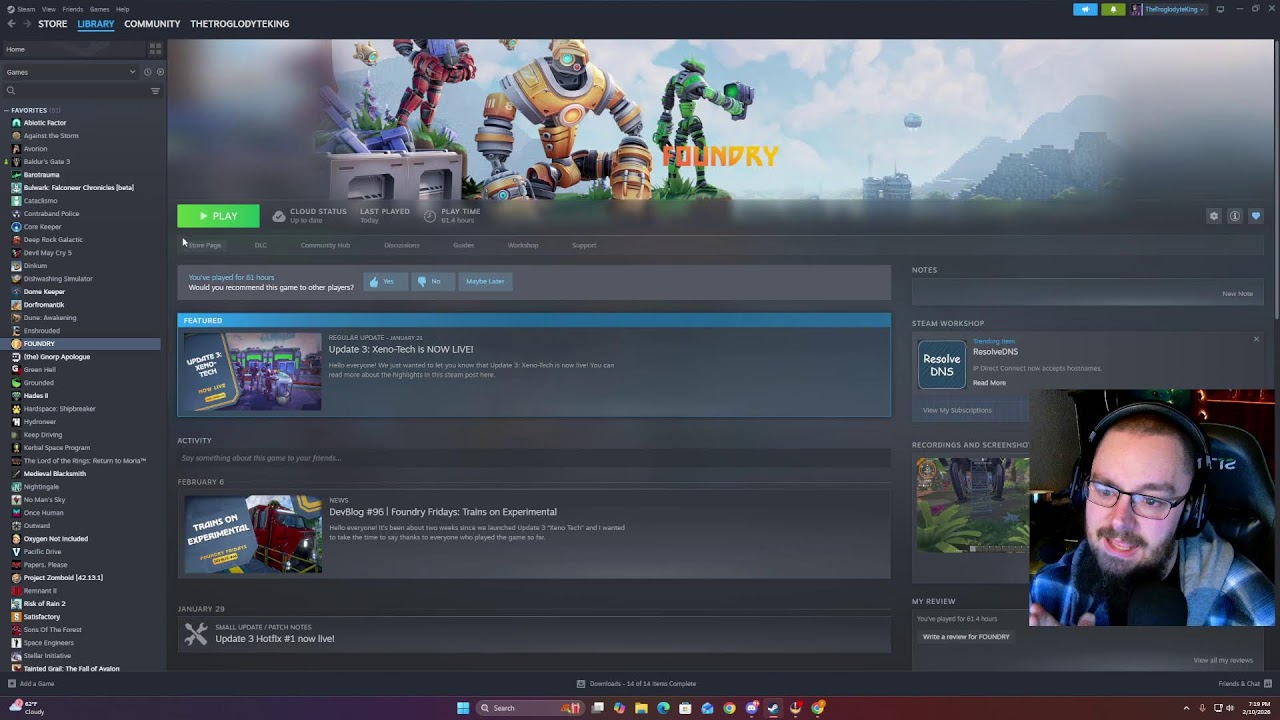Write a review for FOUNDRY
The height and width of the screenshot is (720, 1280).
966,637
